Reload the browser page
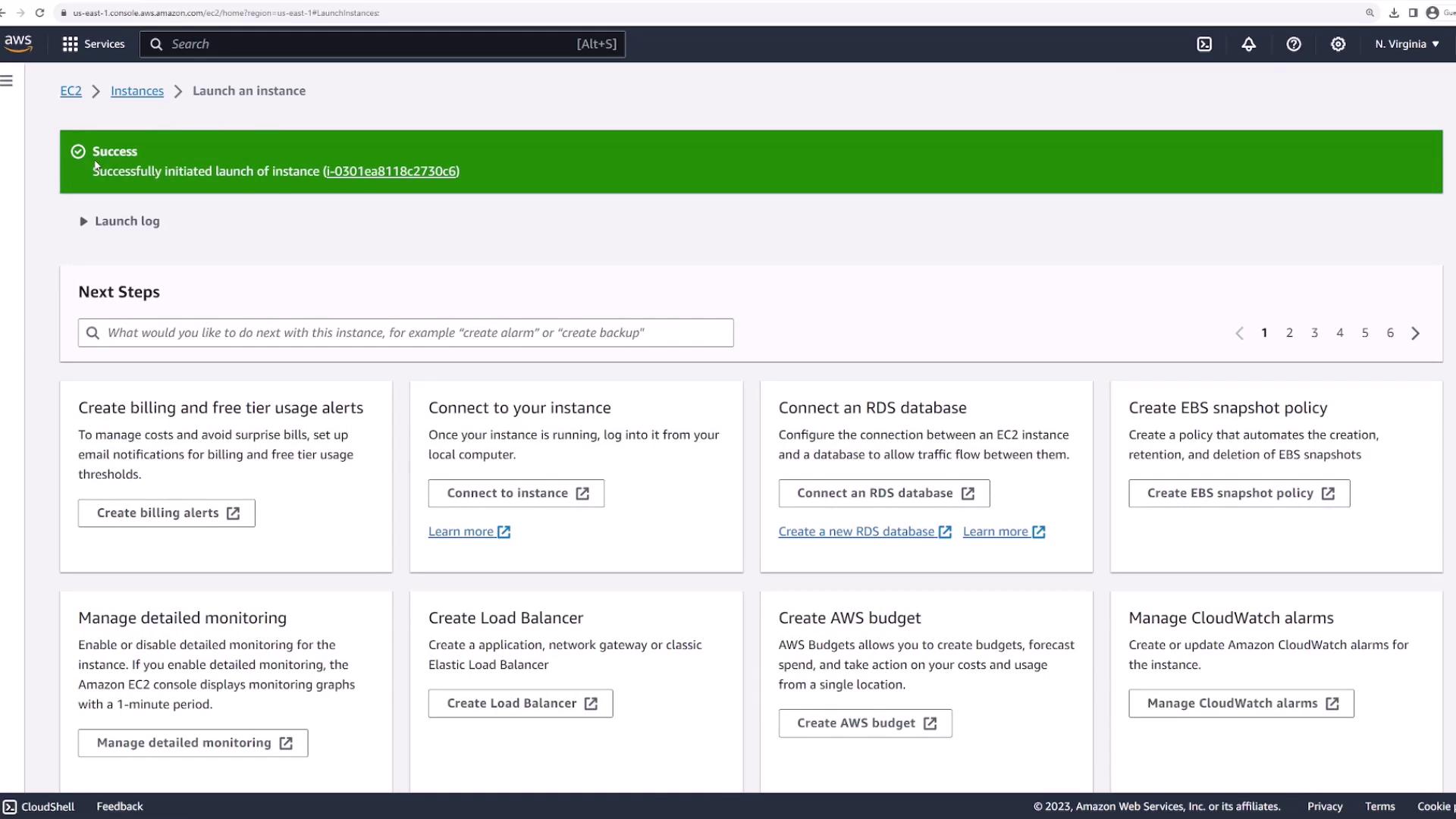This screenshot has height=819, width=1456. coord(39,13)
